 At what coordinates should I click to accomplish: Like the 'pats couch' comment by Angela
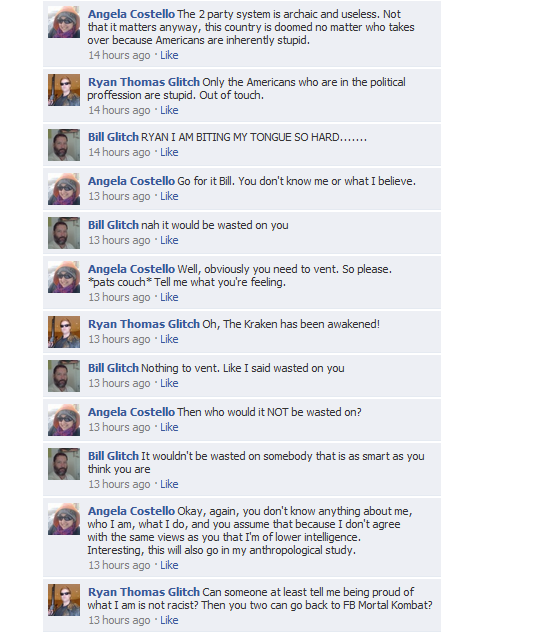point(169,297)
